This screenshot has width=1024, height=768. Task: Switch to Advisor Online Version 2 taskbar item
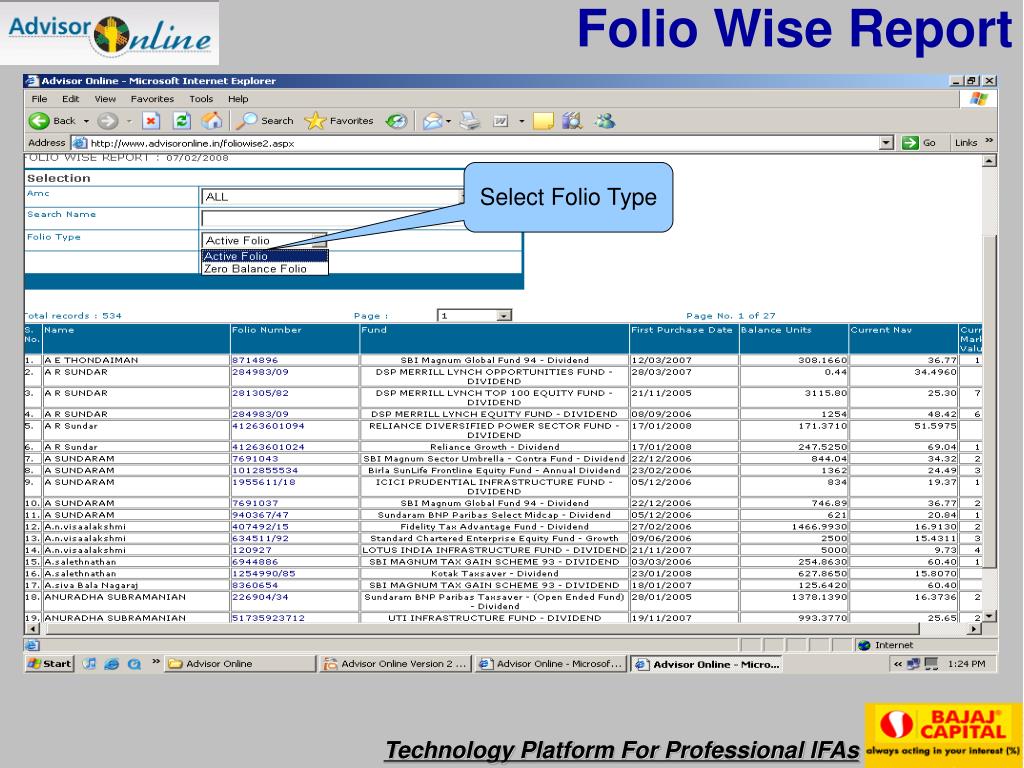tap(396, 664)
